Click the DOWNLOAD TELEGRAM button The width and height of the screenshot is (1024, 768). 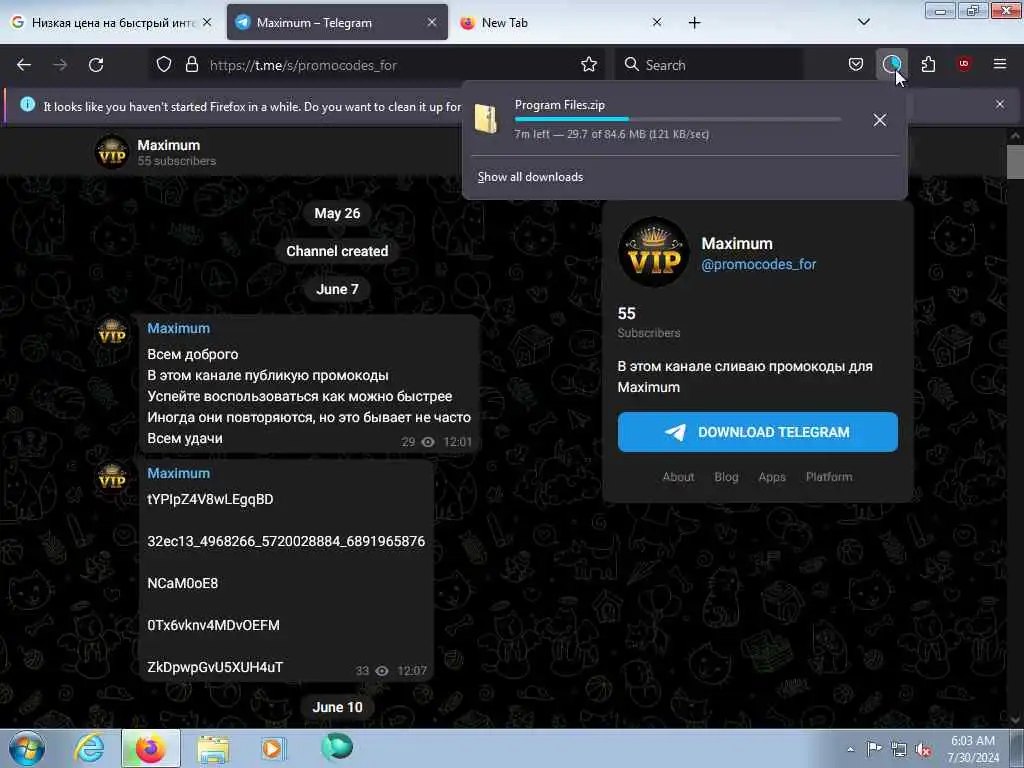[x=758, y=432]
